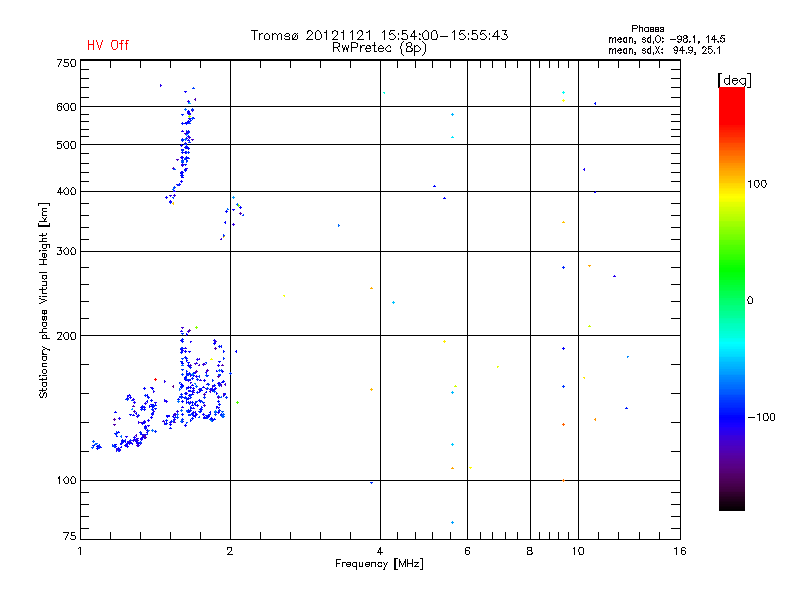The width and height of the screenshot is (800, 600).
Task: Click the y-axis tick label "75"
Action: click(x=70, y=536)
